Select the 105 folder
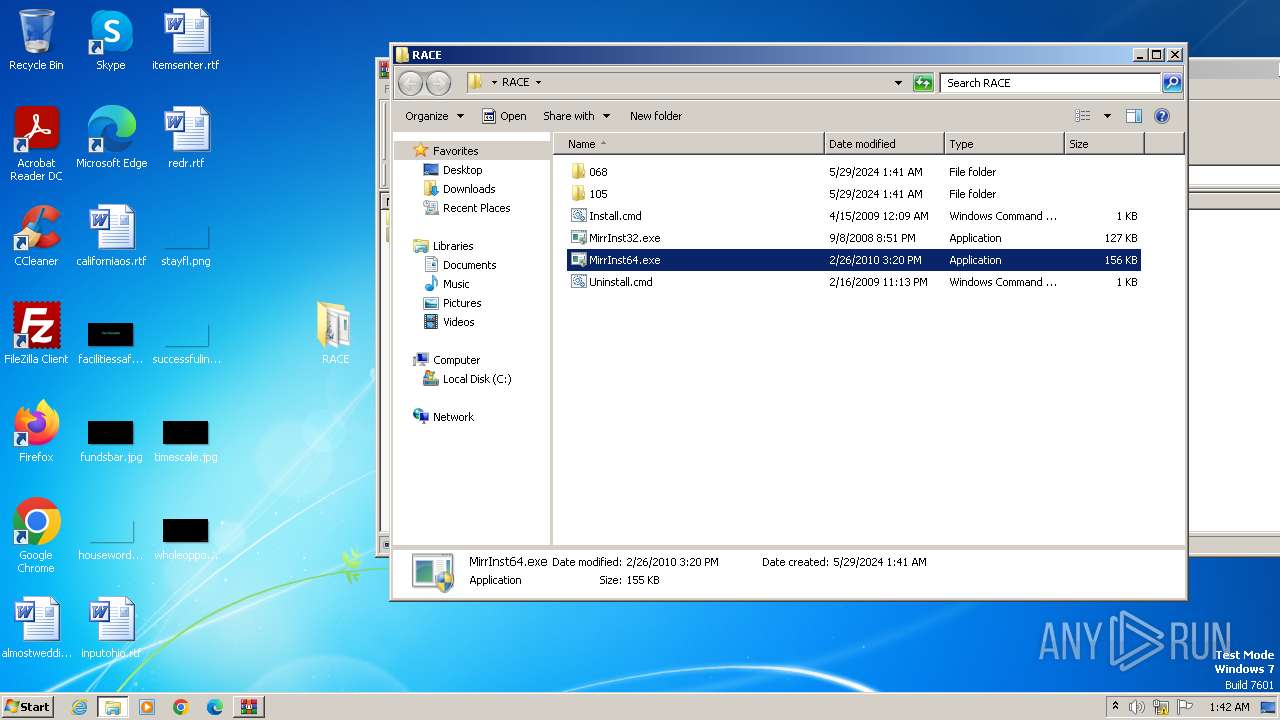 tap(854, 194)
